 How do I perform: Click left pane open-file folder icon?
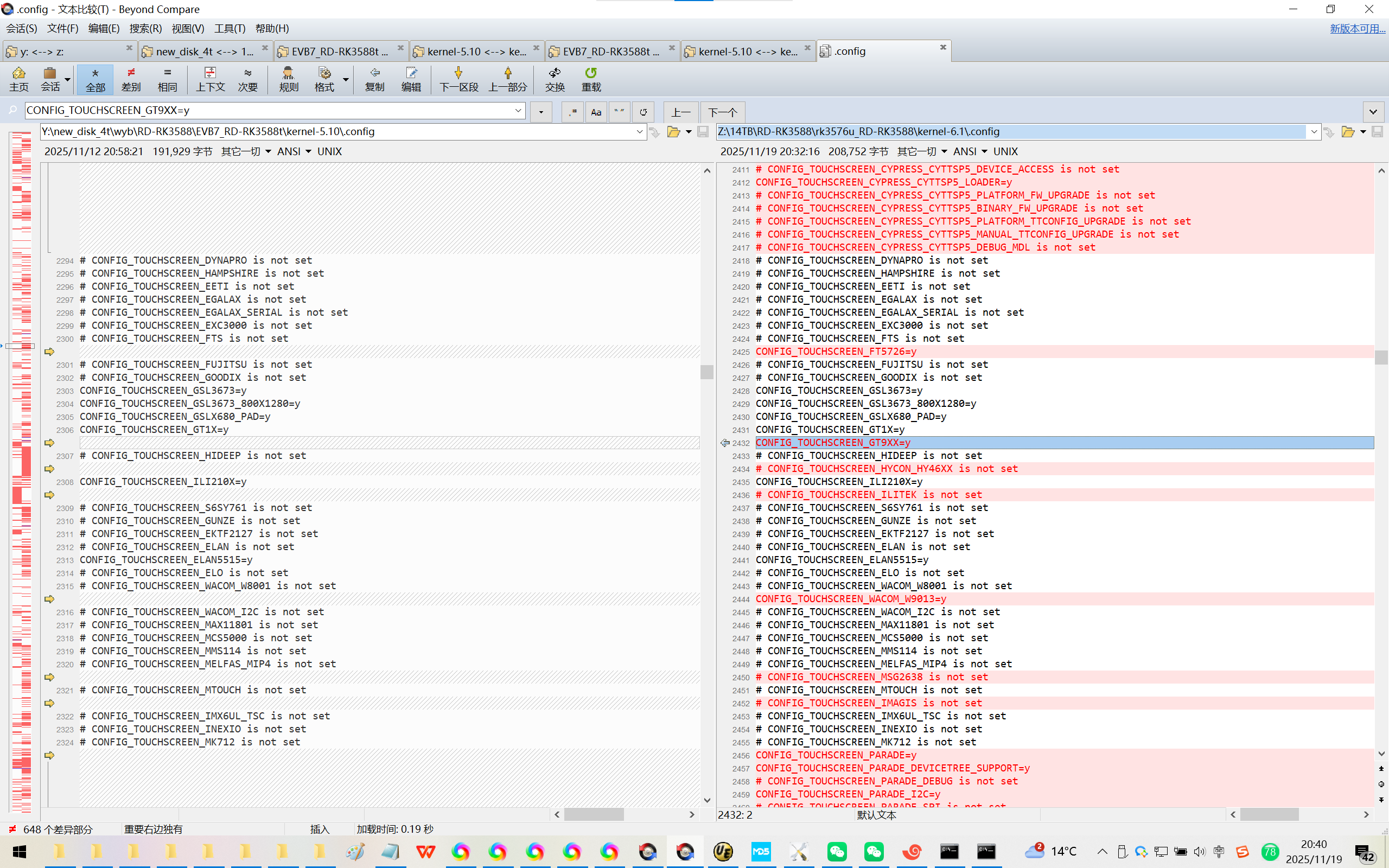point(673,132)
